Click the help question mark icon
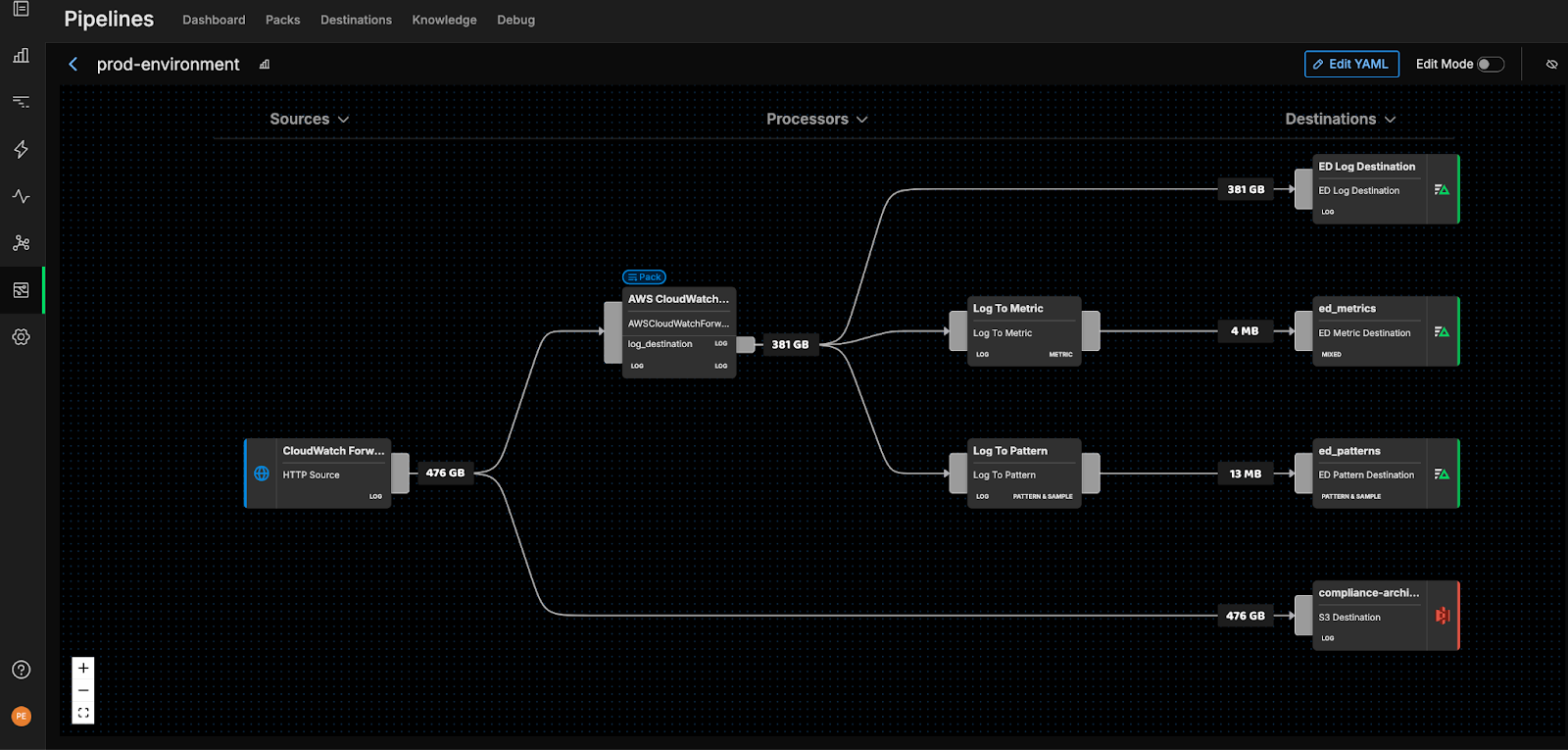 [x=21, y=670]
